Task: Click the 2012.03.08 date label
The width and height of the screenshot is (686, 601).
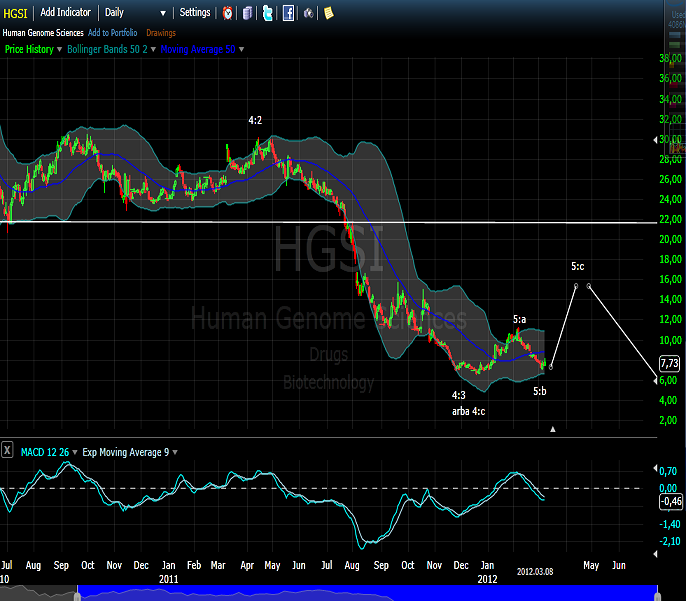Action: (535, 572)
